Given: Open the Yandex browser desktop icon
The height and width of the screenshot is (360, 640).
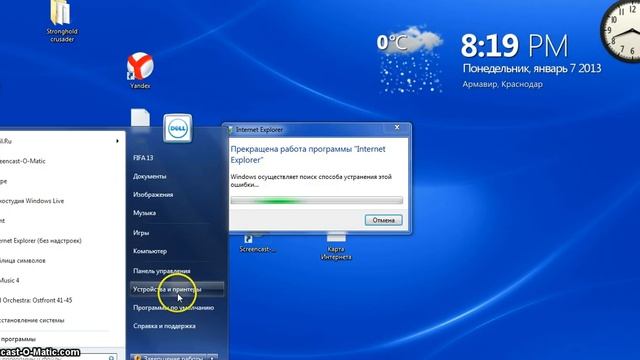Looking at the screenshot, I should point(140,70).
